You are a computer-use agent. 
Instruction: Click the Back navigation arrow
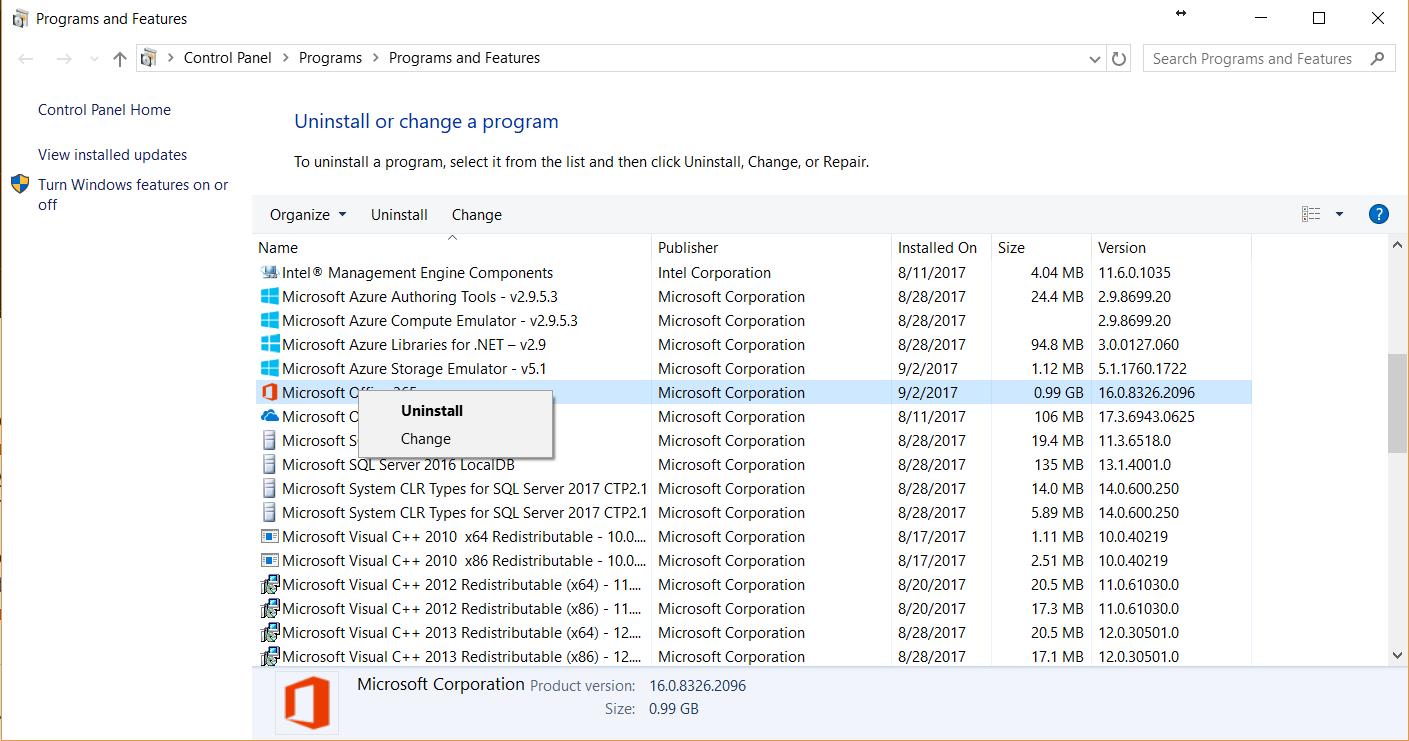coord(26,59)
